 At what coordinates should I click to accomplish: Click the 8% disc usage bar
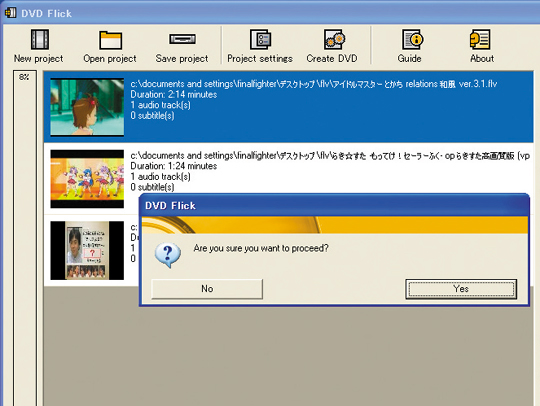tap(25, 238)
